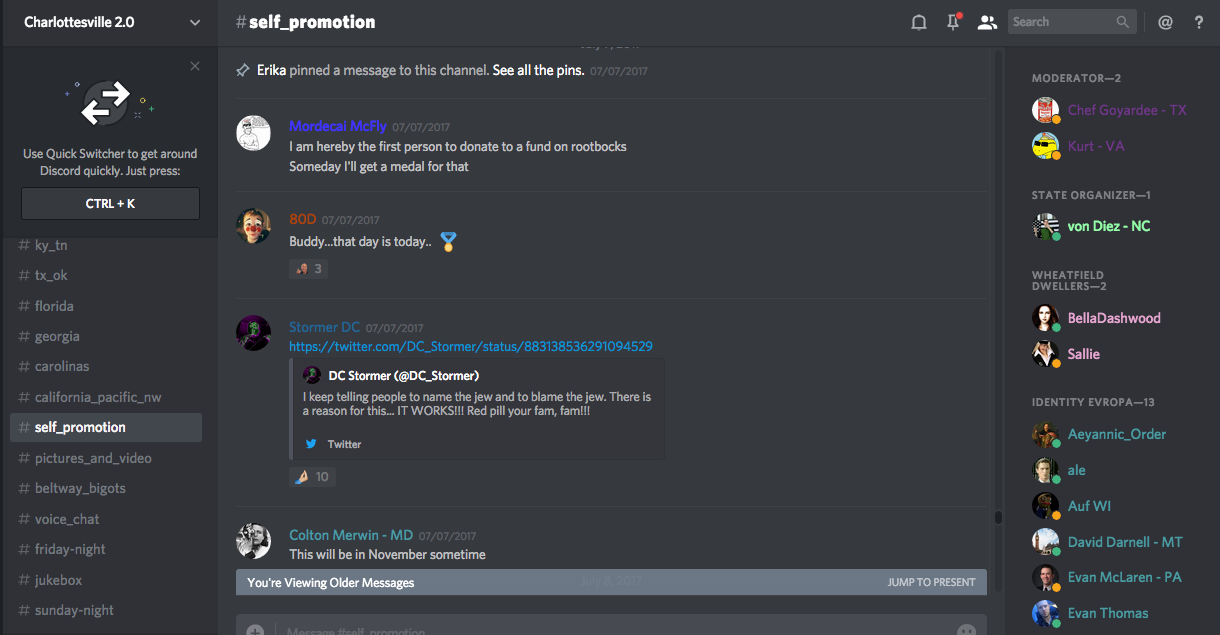Open notification settings bell icon

pos(918,22)
